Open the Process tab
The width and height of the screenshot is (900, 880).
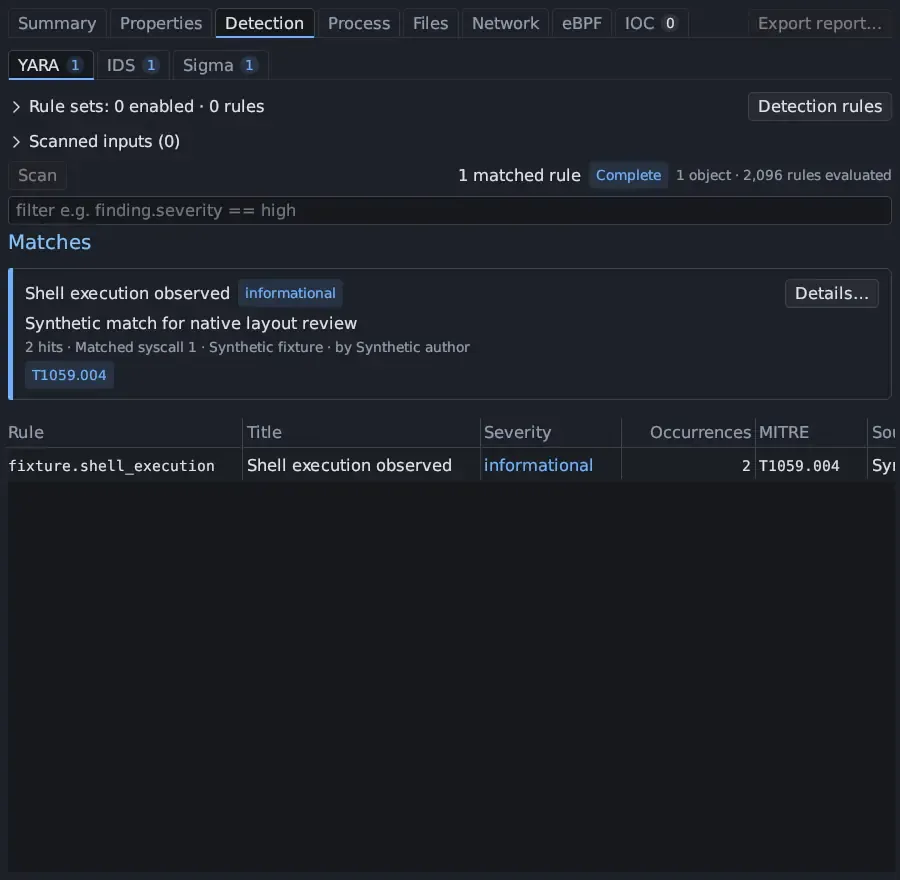[x=359, y=24]
